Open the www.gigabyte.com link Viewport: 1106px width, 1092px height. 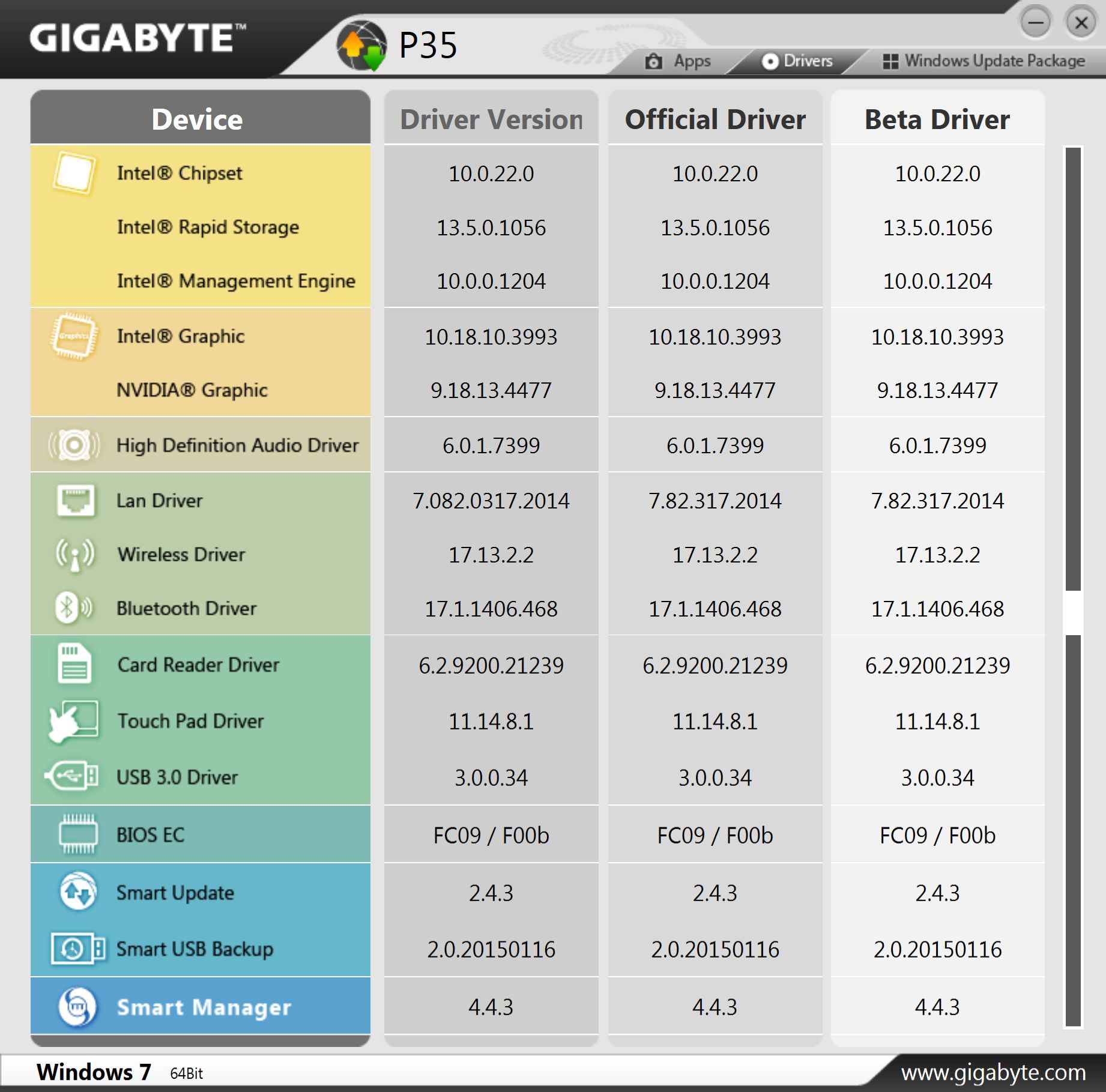(x=993, y=1072)
